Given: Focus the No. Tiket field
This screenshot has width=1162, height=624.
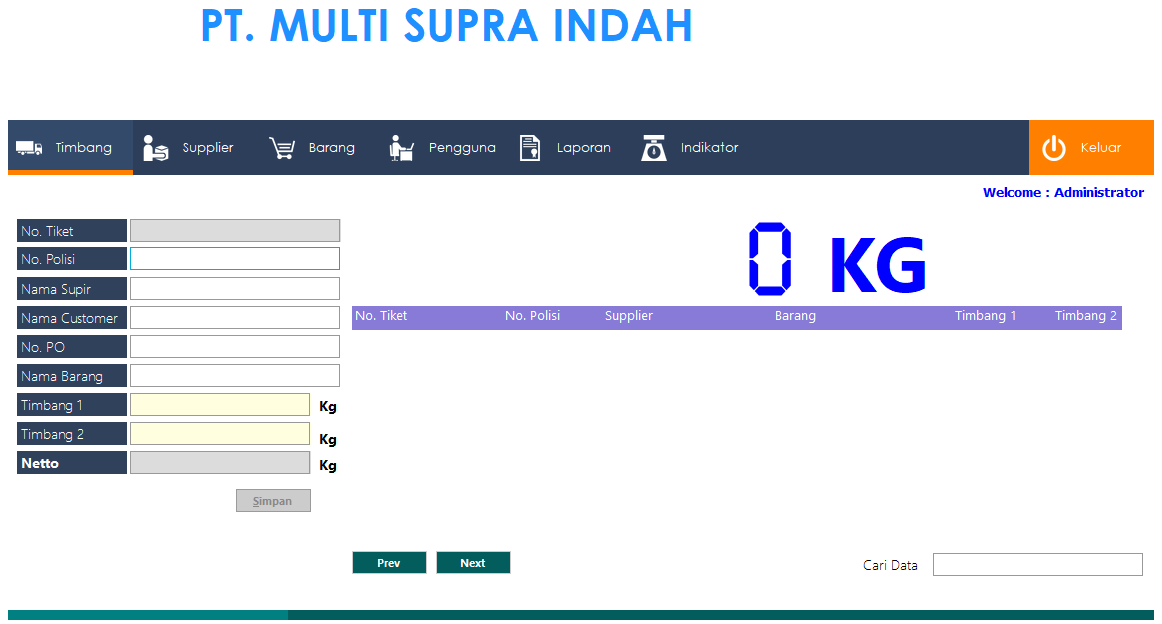Looking at the screenshot, I should click(235, 230).
